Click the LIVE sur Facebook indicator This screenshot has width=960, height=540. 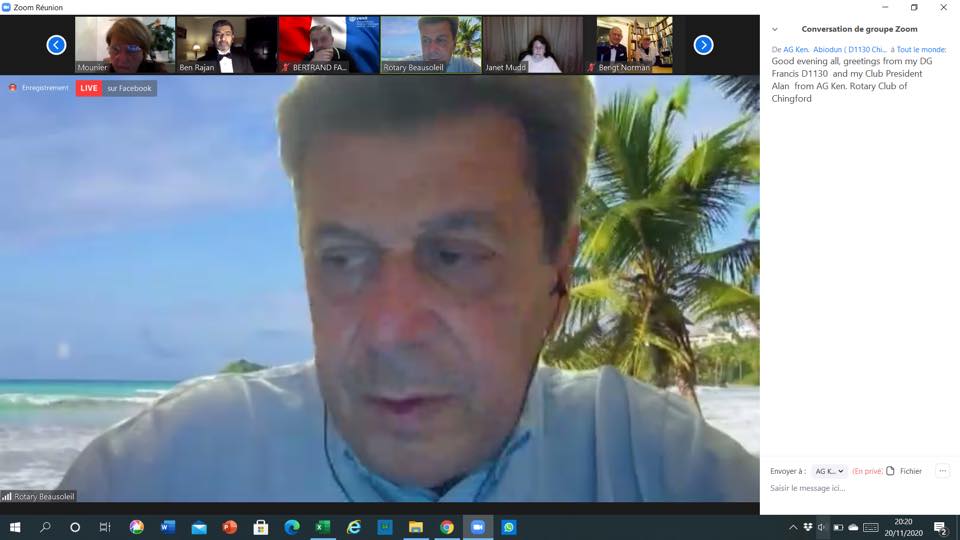(x=116, y=88)
